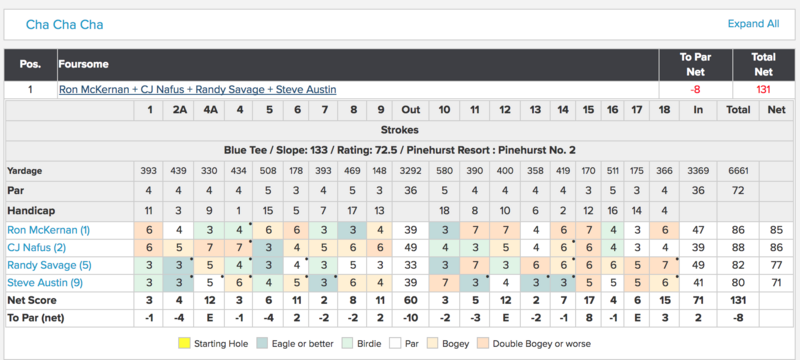Click the Expand All link

(753, 24)
